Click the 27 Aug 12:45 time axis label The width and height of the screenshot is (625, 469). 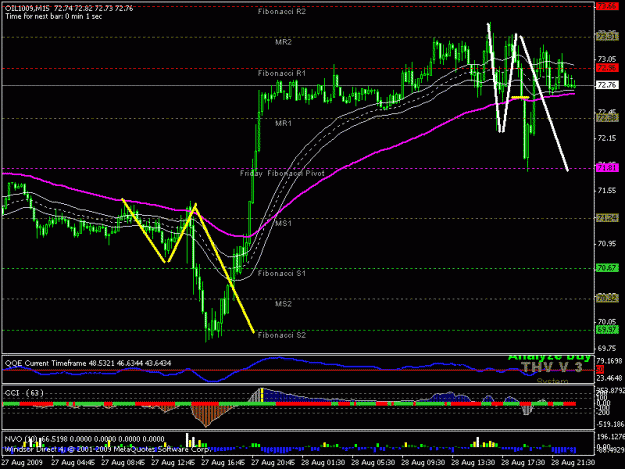[173, 463]
